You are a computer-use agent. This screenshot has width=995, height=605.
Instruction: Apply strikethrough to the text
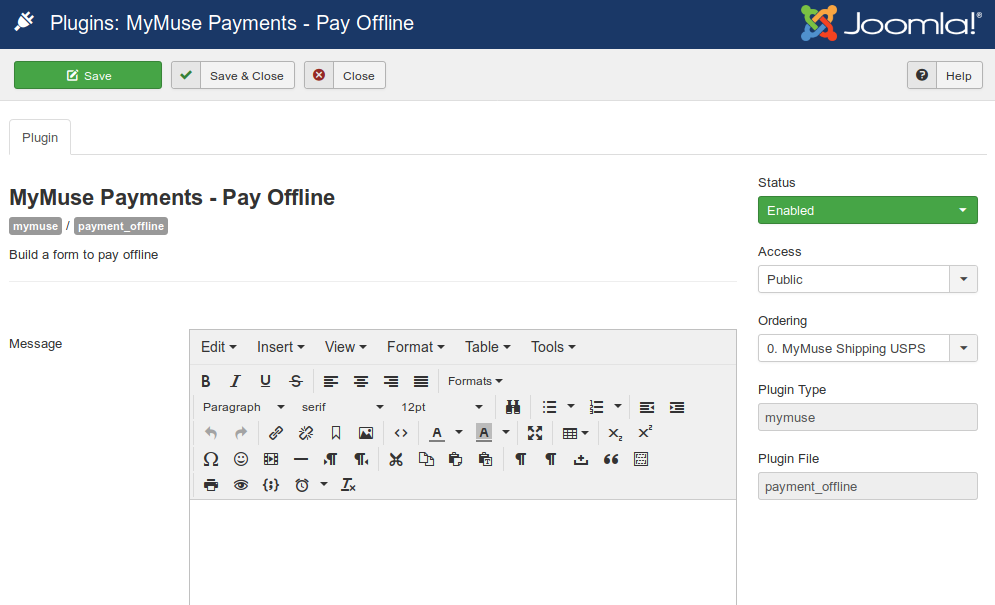(295, 381)
